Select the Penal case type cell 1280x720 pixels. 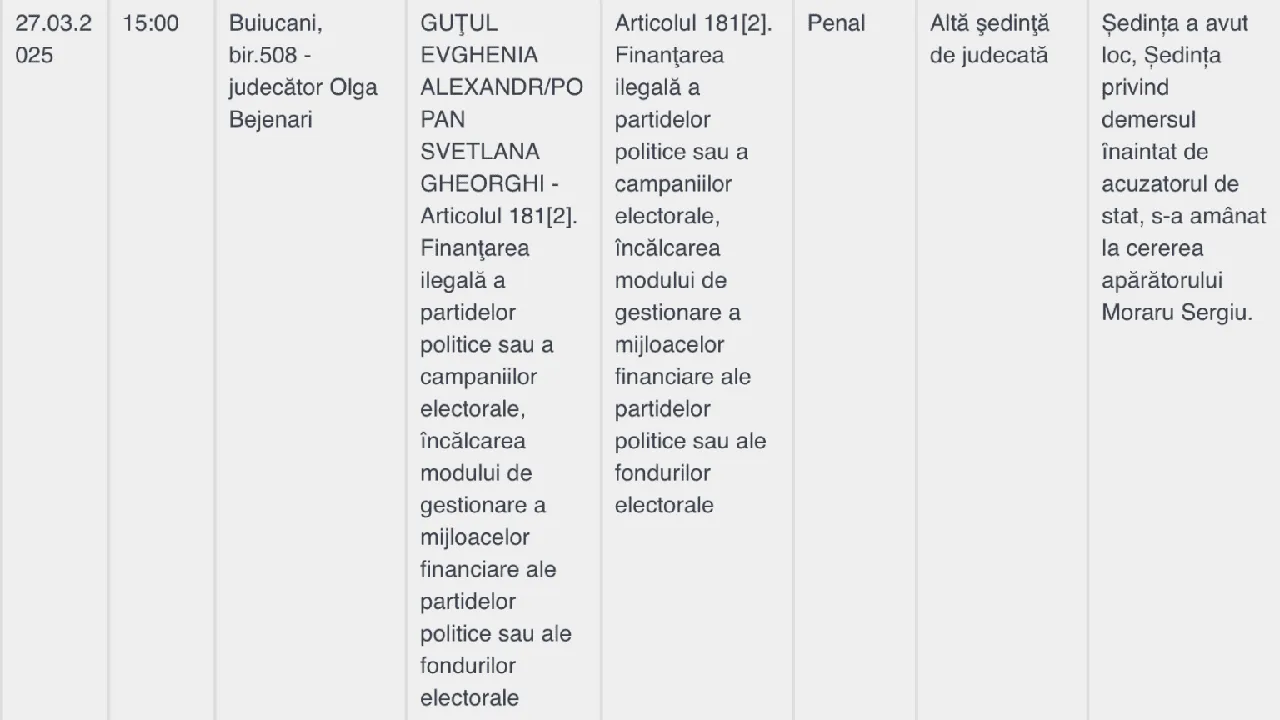[x=836, y=23]
